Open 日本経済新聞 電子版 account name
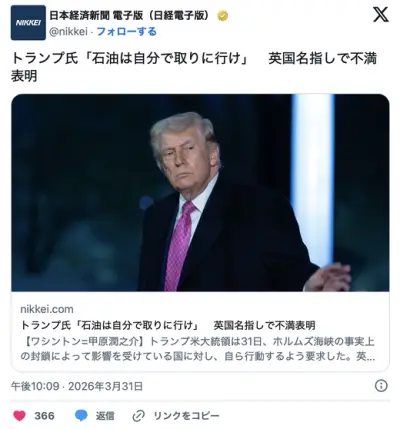The height and width of the screenshot is (429, 400). point(131,15)
